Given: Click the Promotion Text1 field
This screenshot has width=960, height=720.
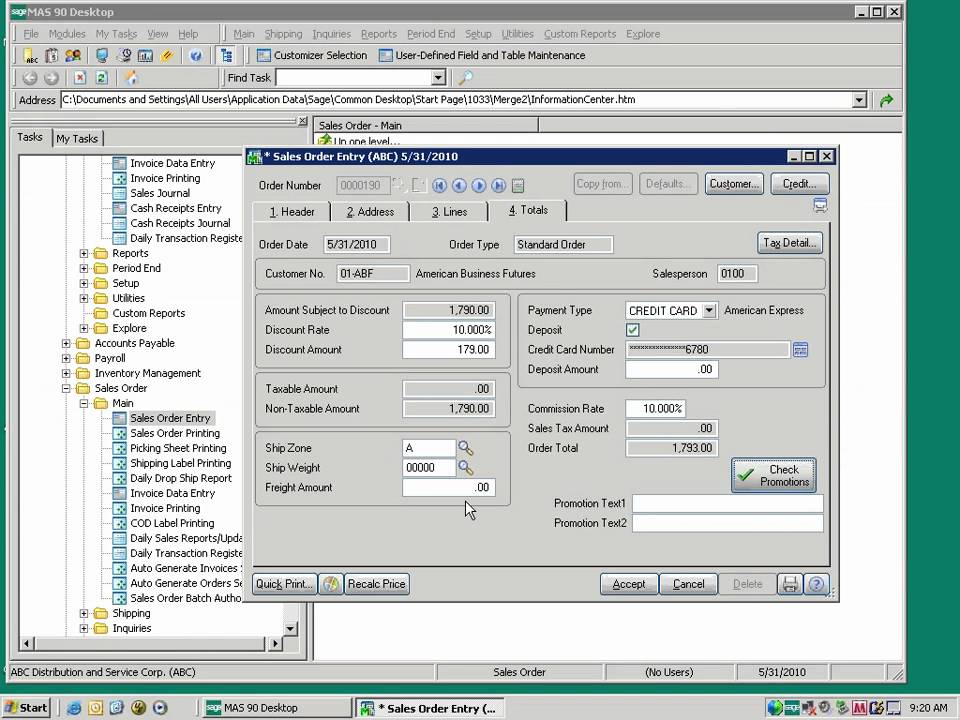Looking at the screenshot, I should point(727,504).
